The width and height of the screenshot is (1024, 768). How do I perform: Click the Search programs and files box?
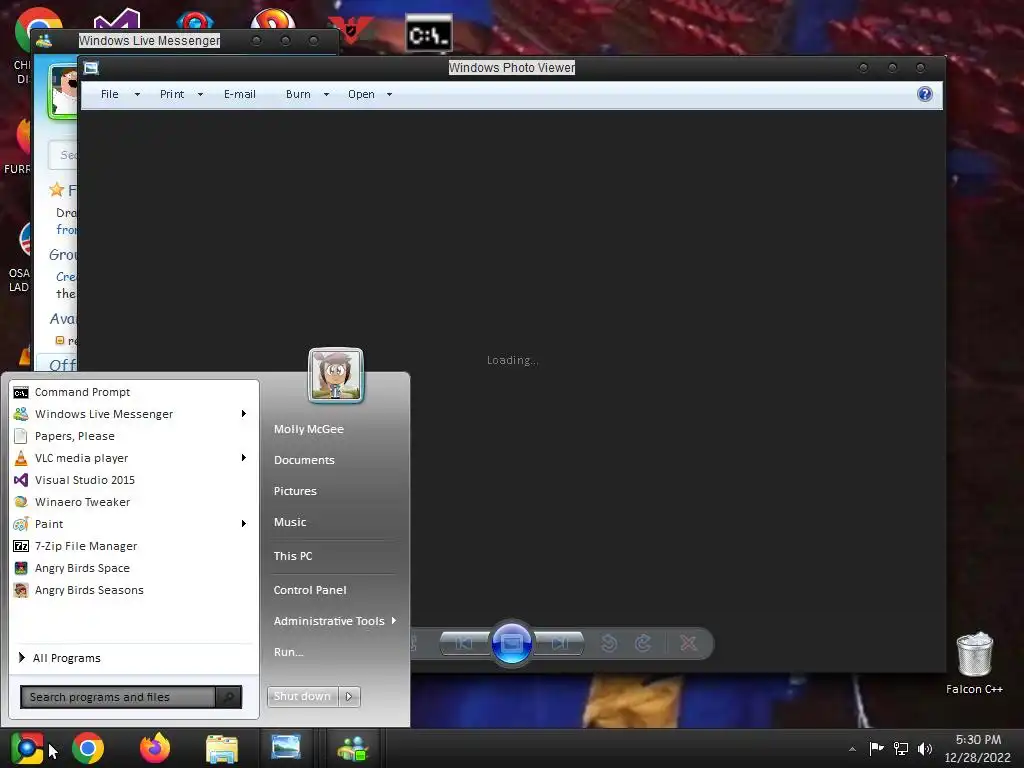pos(118,697)
